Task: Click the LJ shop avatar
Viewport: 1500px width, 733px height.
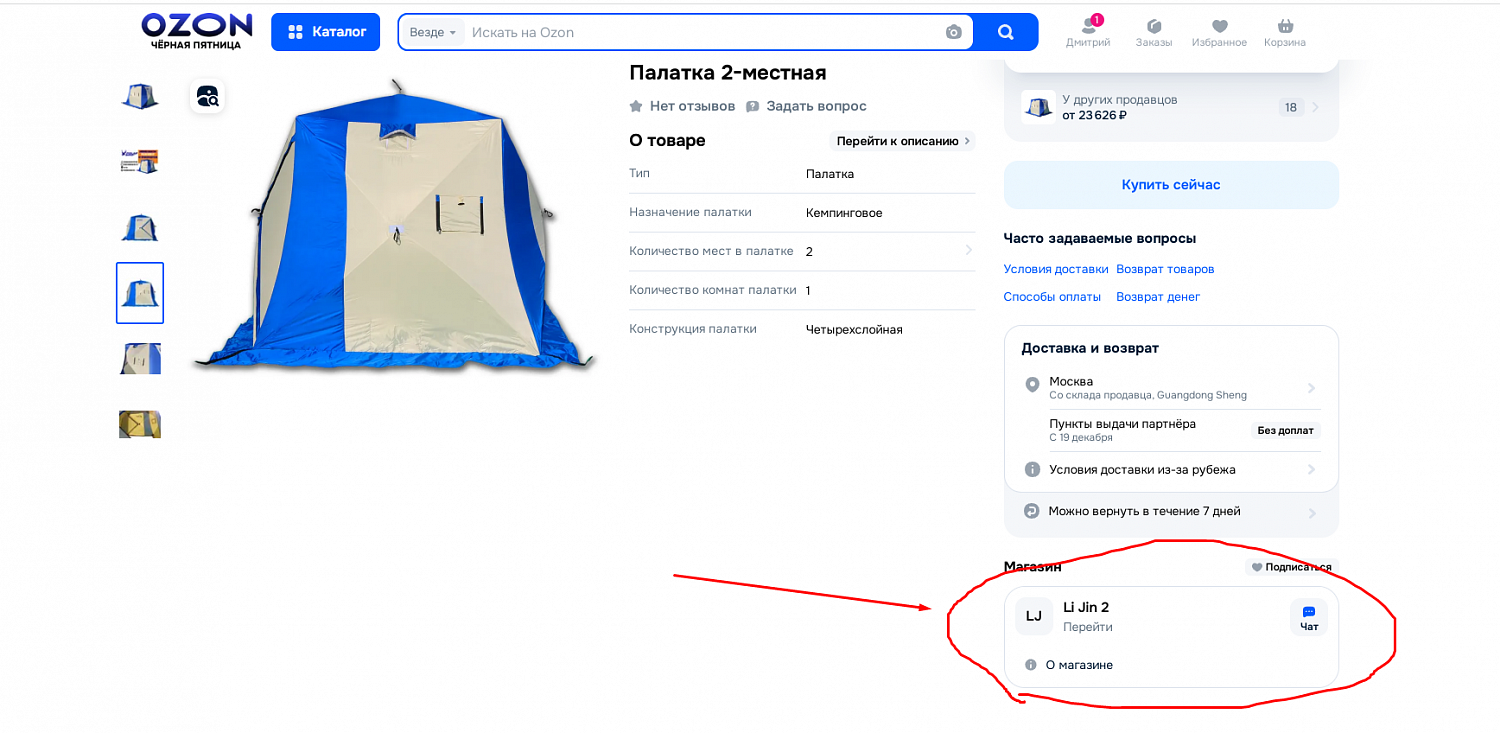Action: tap(1034, 616)
